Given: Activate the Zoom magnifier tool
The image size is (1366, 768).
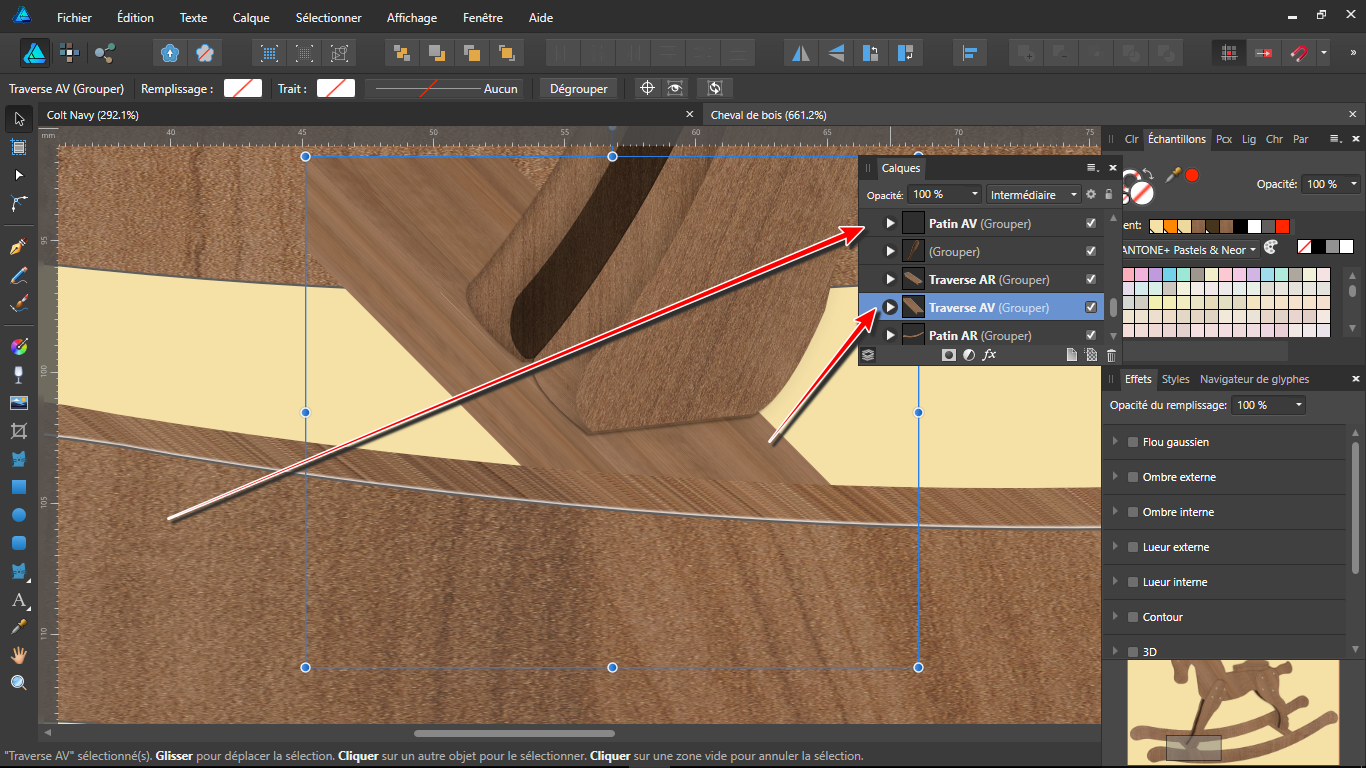Looking at the screenshot, I should point(18,683).
